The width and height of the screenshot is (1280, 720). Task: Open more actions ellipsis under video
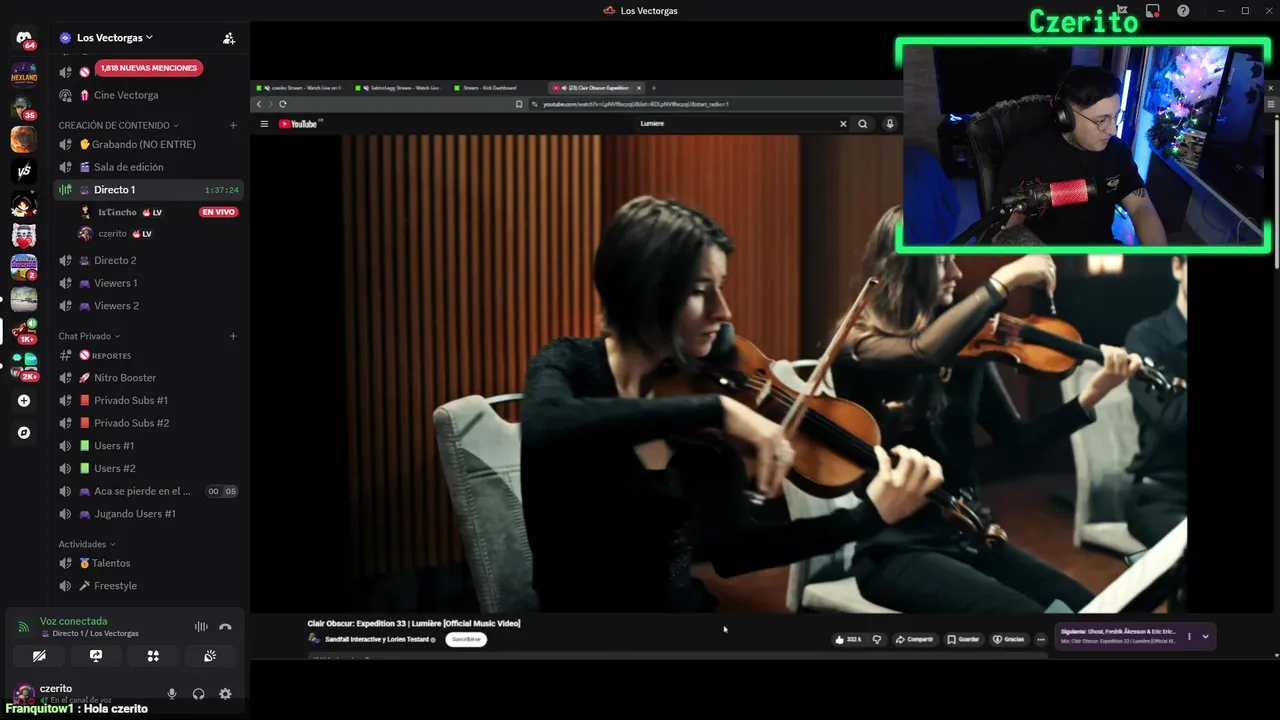(x=1041, y=639)
